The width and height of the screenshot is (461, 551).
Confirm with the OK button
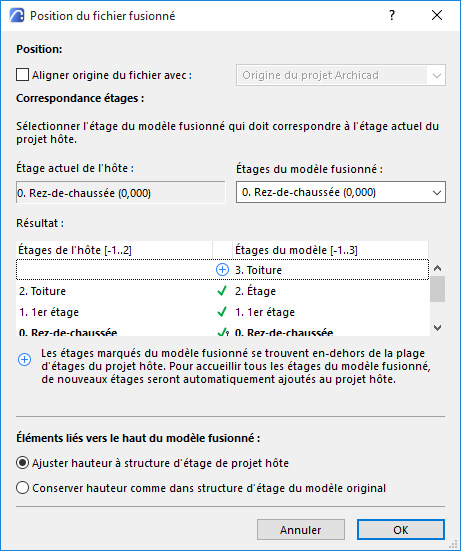click(x=401, y=530)
